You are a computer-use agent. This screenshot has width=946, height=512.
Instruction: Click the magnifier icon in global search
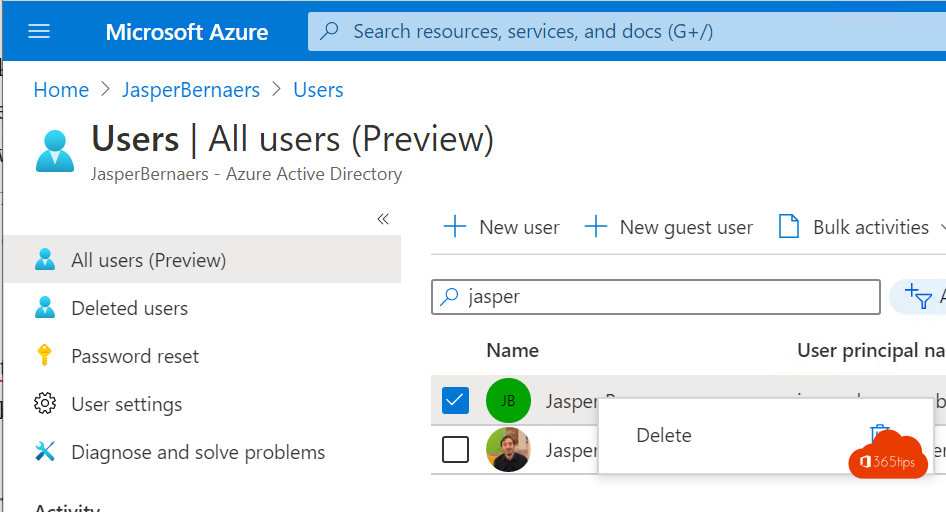[x=329, y=31]
